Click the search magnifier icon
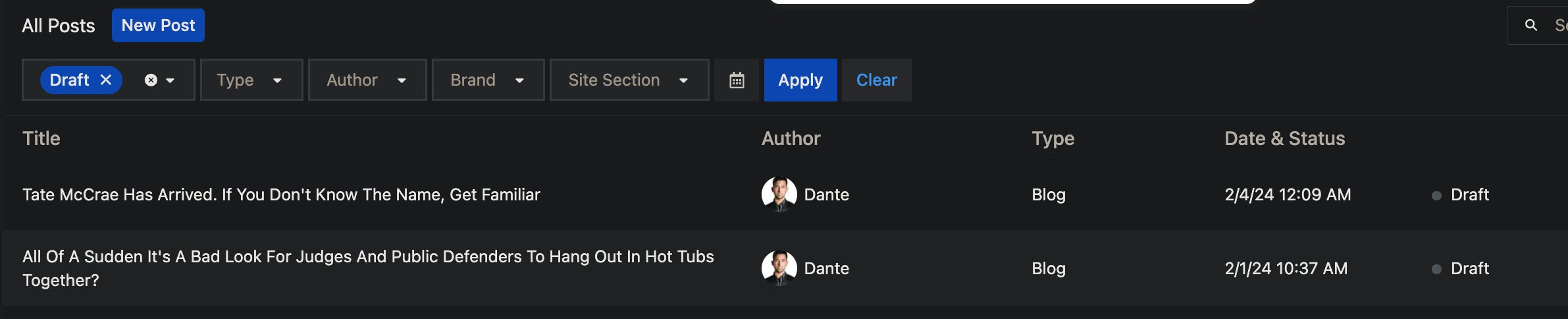Screen dimensions: 1568x319 (x=1531, y=25)
